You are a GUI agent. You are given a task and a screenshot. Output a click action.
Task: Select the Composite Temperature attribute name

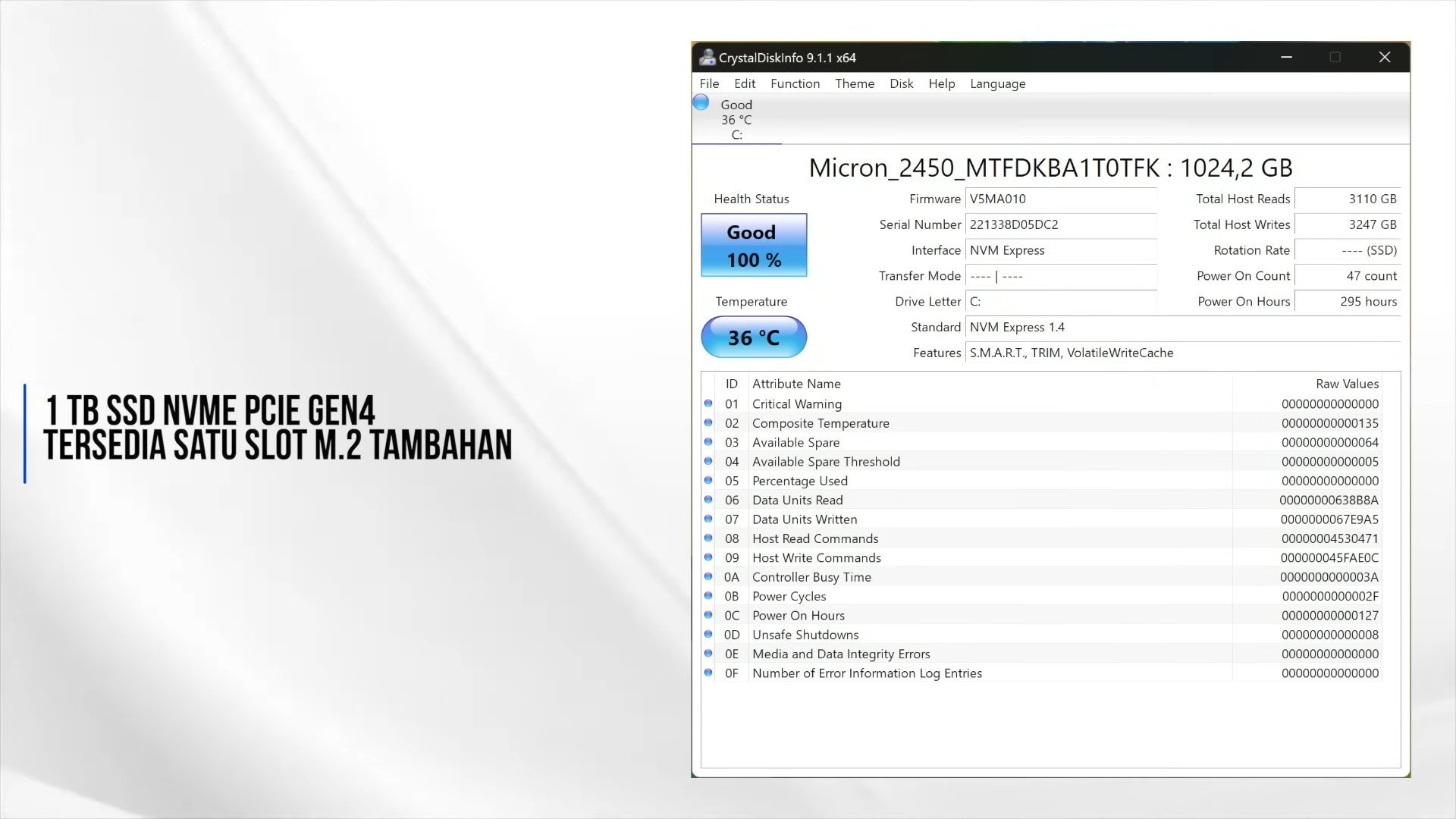click(821, 423)
